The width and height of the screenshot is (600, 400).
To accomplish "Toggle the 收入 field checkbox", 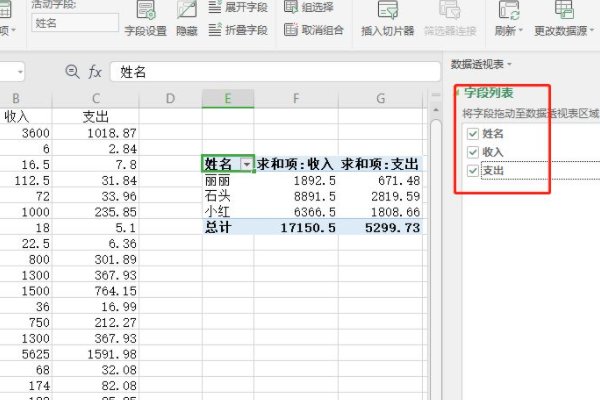I will pos(473,152).
